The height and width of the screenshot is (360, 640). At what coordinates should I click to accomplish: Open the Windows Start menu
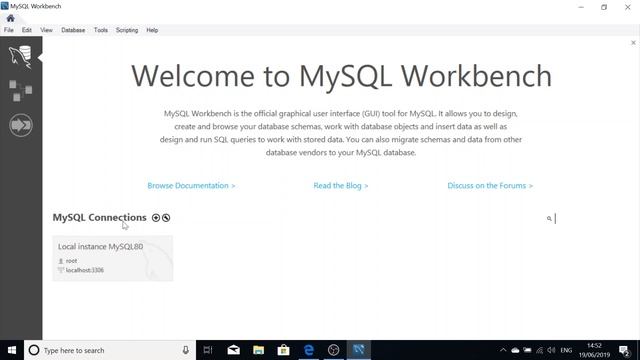point(12,350)
